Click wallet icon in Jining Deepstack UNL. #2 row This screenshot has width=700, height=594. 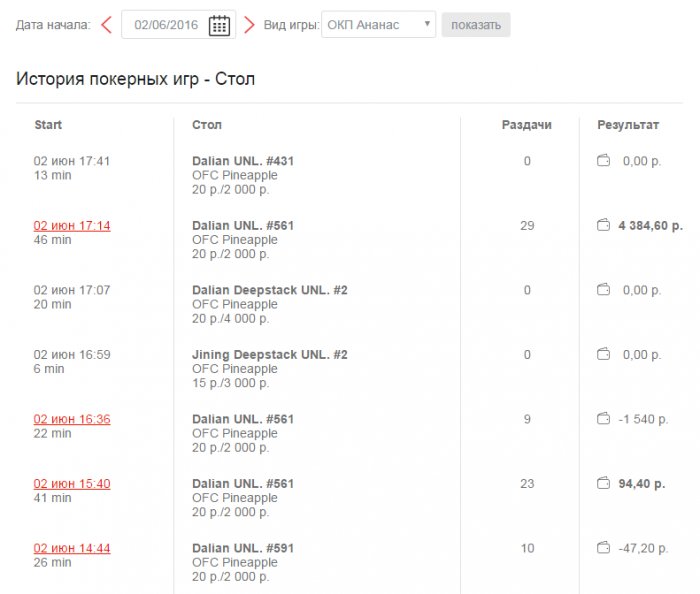click(x=603, y=355)
